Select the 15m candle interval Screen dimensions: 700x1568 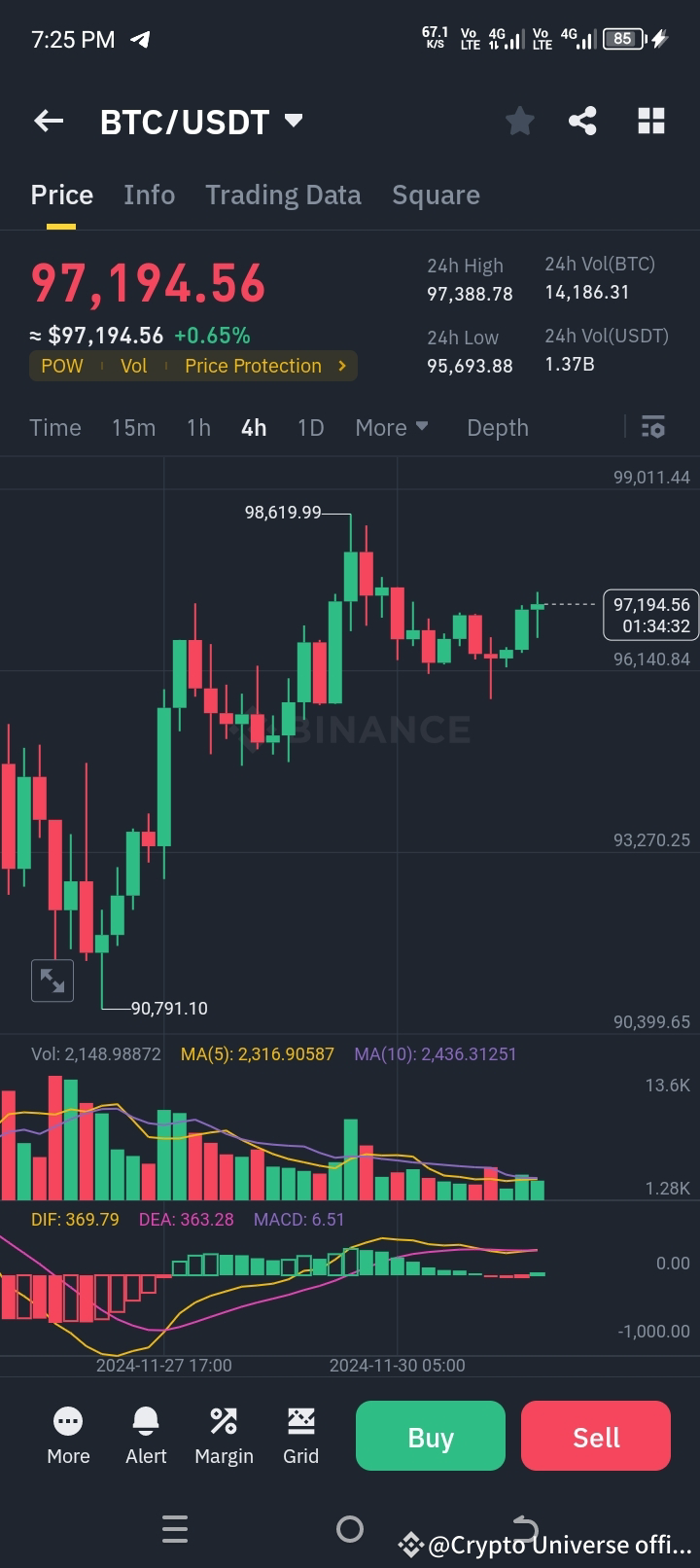pos(133,427)
